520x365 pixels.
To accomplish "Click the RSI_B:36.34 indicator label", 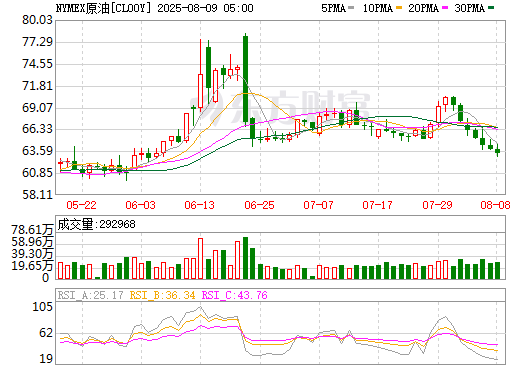I will point(162,295).
